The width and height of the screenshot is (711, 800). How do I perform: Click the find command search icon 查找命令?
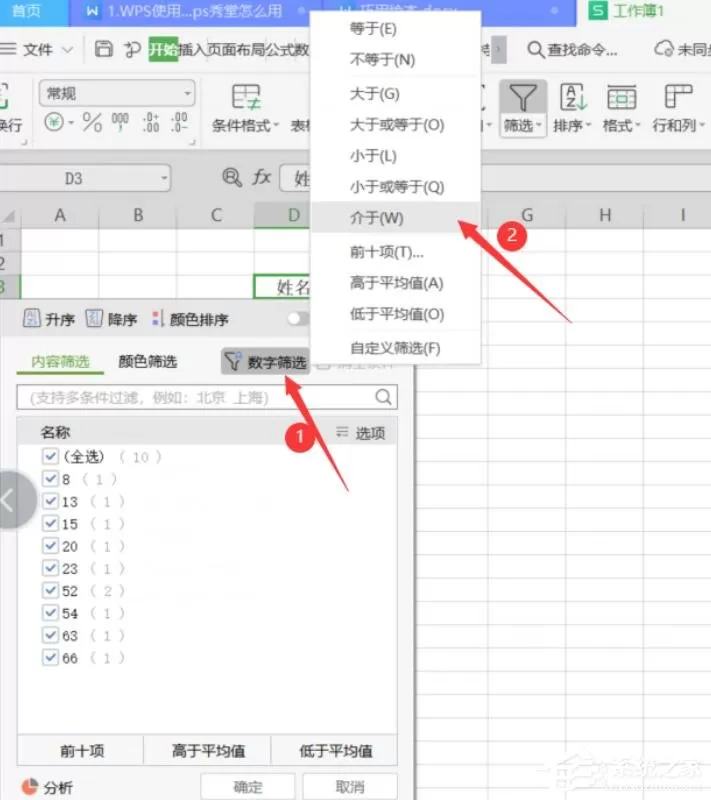coord(535,49)
